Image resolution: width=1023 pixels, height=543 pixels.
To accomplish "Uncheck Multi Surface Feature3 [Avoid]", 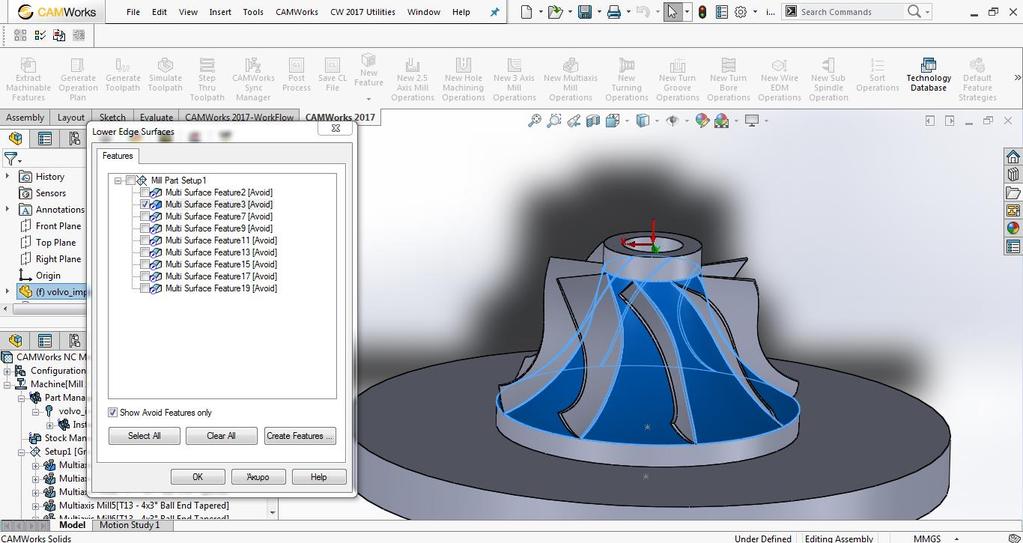I will (x=145, y=204).
